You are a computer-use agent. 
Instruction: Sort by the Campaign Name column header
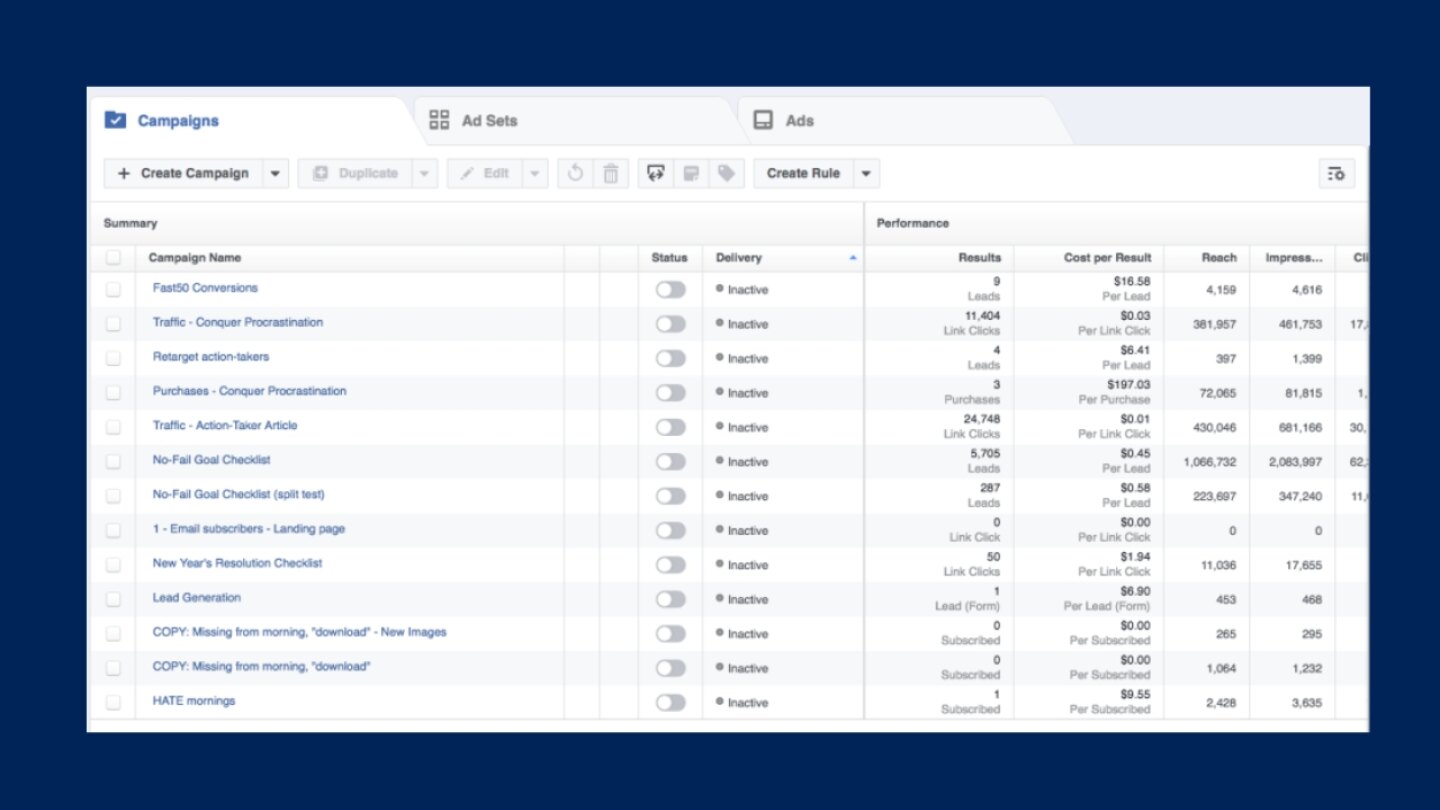195,258
